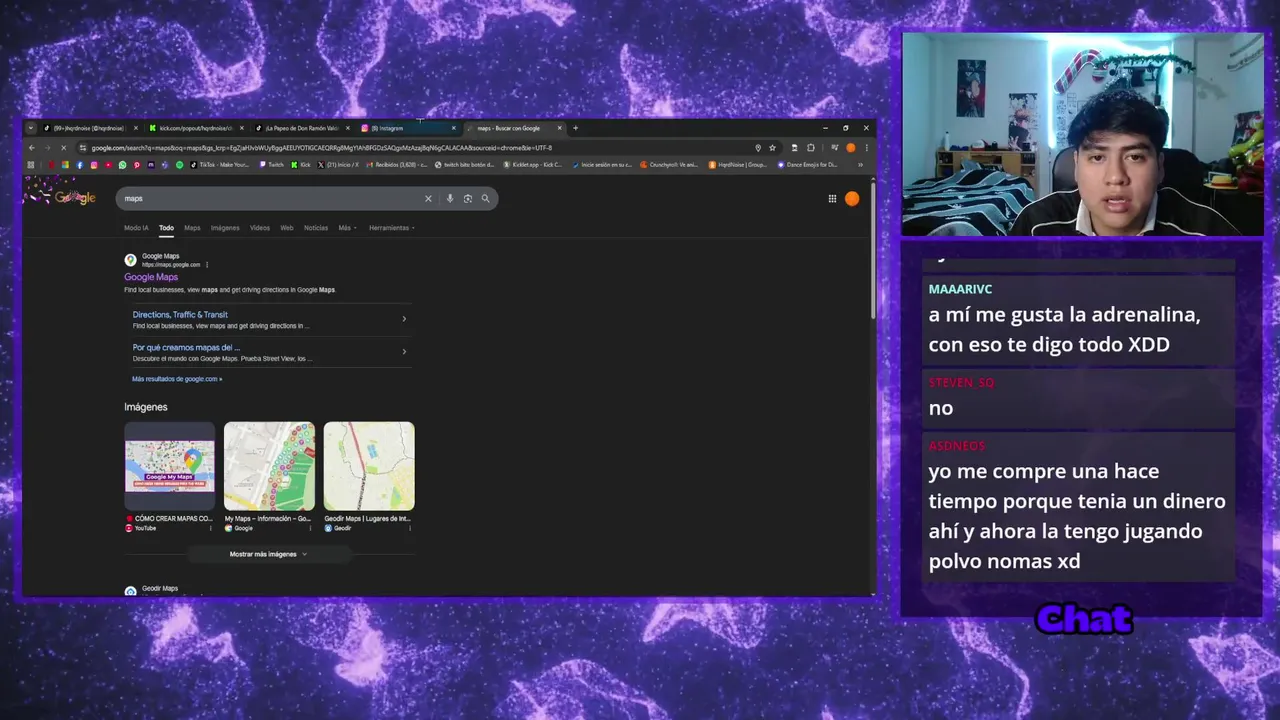Switch to the Videos results tab
1280x720 pixels.
260,228
